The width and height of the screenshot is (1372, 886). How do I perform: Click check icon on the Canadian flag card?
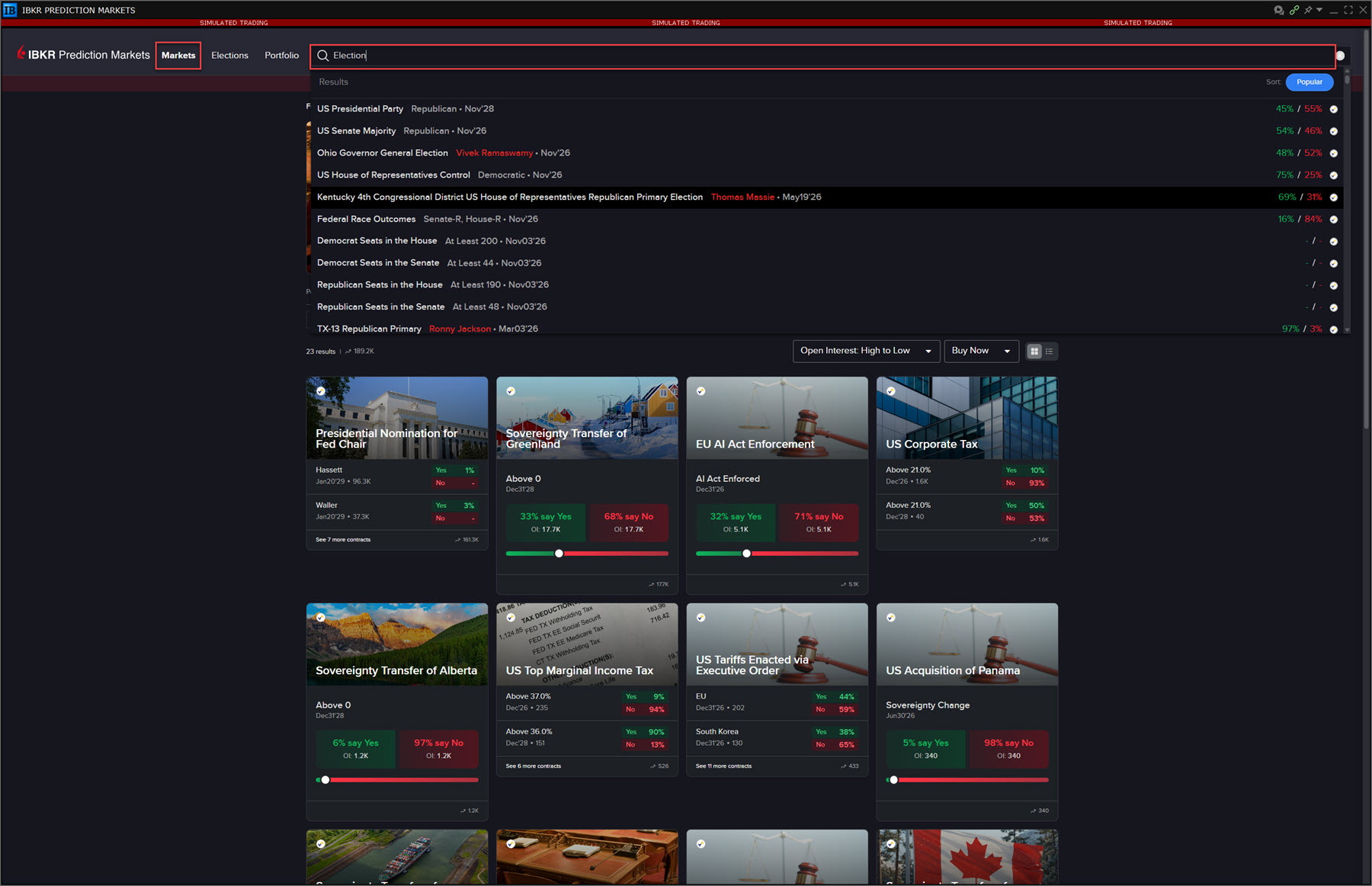coord(891,844)
